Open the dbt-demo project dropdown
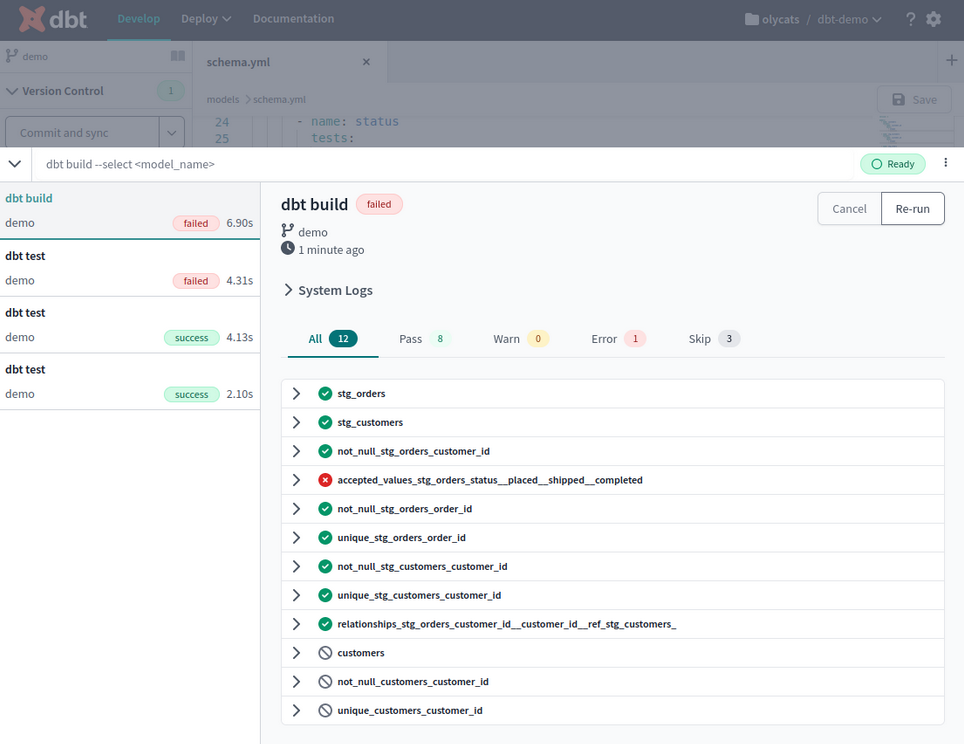This screenshot has height=744, width=964. pyautogui.click(x=849, y=19)
